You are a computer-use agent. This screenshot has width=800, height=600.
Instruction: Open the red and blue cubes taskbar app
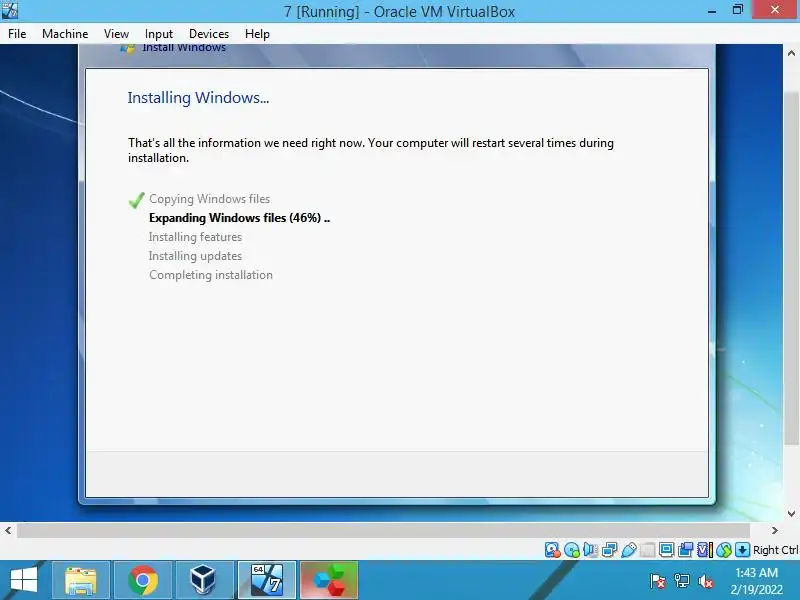329,581
